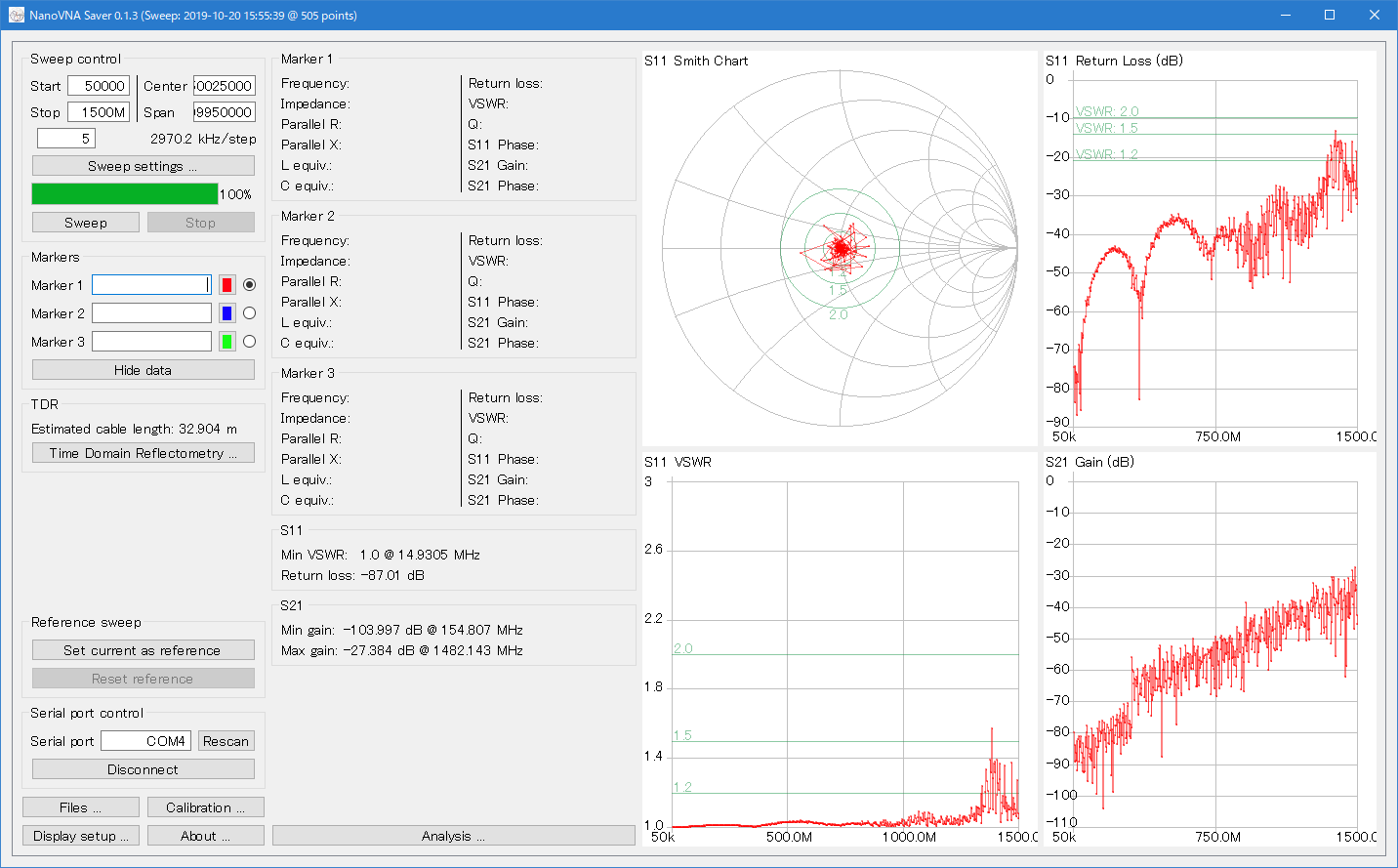This screenshot has width=1398, height=868.
Task: Select the Marker 3 radio button
Action: pyautogui.click(x=249, y=342)
